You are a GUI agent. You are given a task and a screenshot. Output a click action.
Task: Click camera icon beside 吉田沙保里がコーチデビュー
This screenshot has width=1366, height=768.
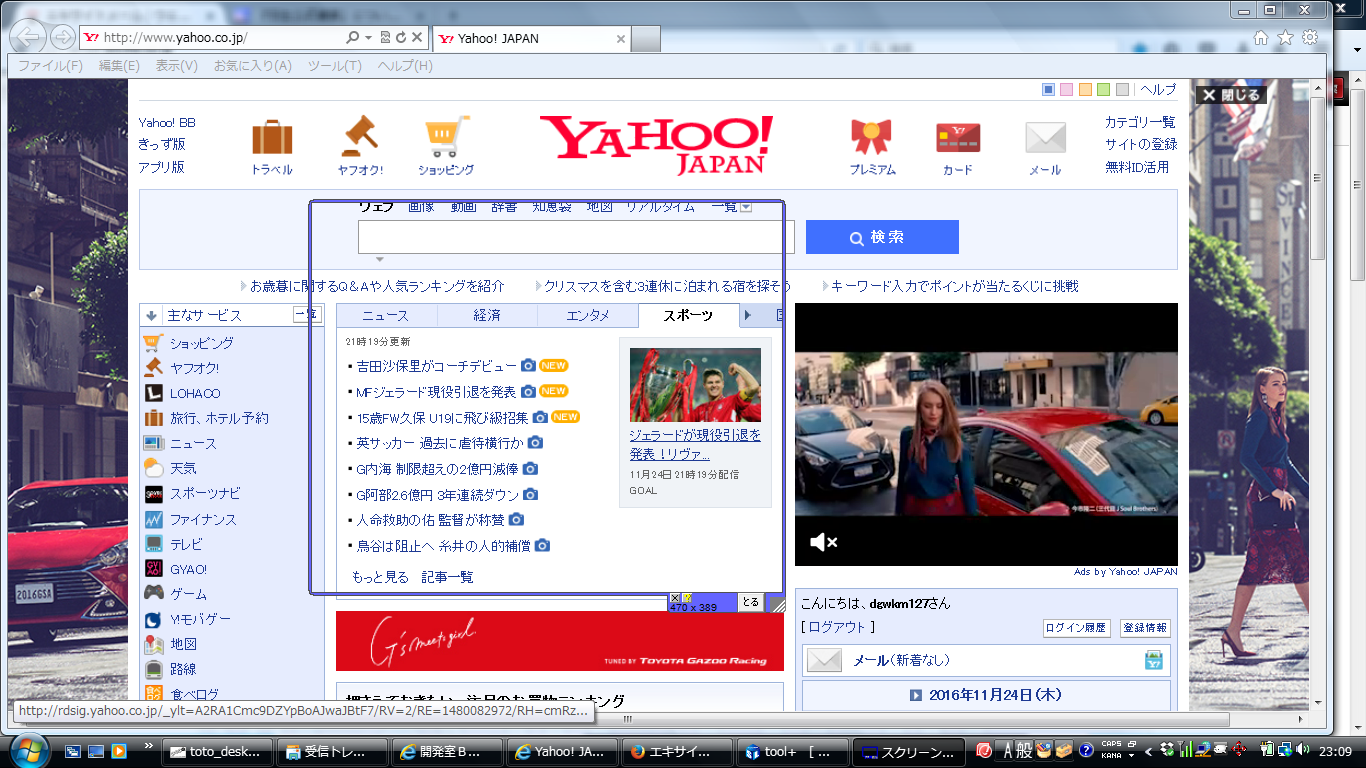coord(528,366)
